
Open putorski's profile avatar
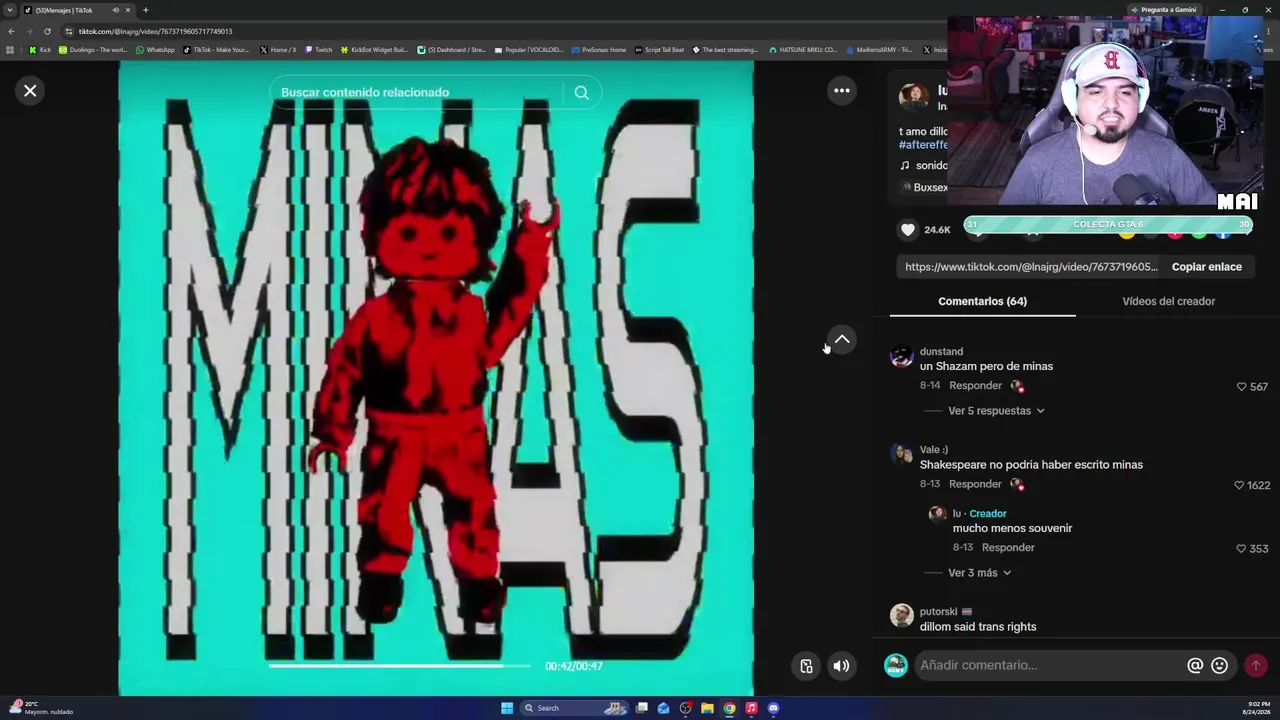(902, 615)
